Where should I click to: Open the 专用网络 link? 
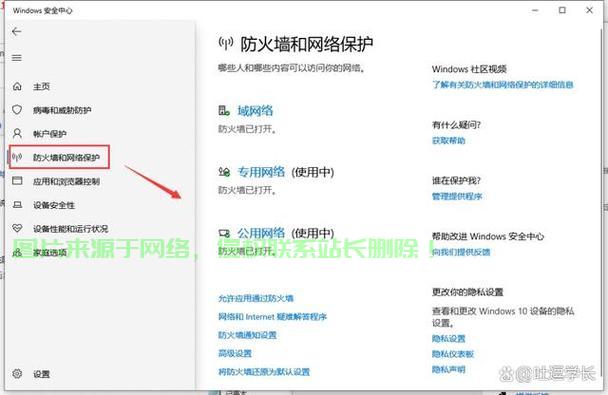tap(261, 172)
